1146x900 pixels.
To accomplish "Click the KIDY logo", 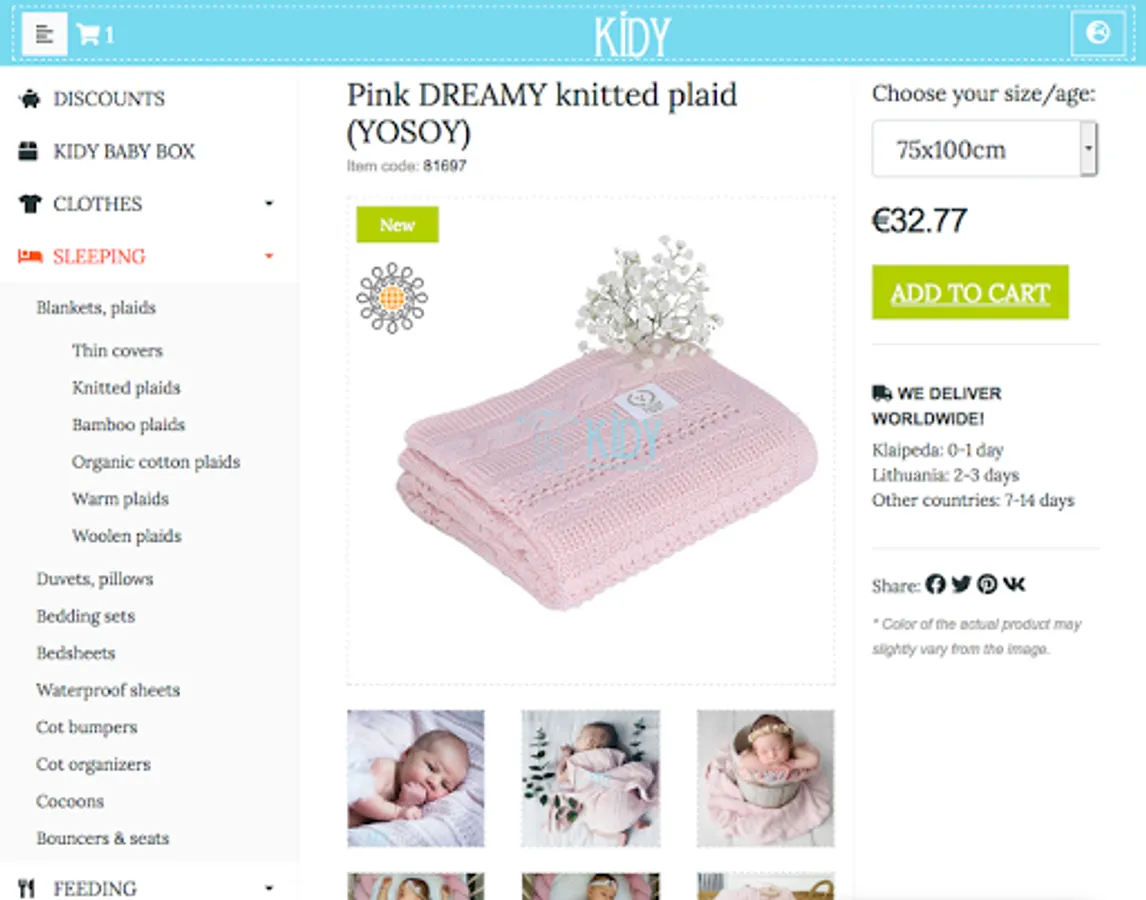I will pyautogui.click(x=632, y=34).
